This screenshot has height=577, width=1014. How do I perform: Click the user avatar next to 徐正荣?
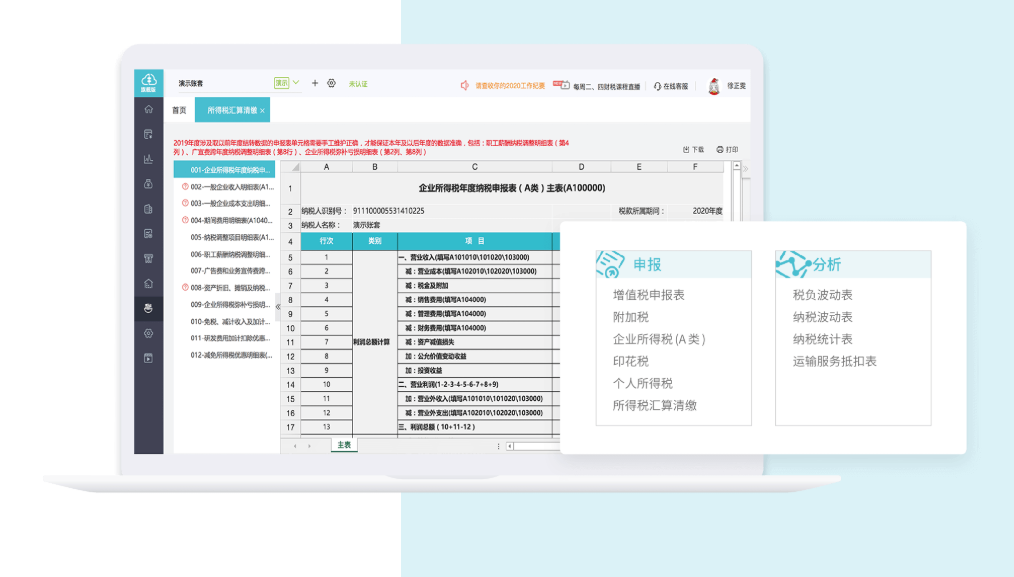click(x=714, y=86)
